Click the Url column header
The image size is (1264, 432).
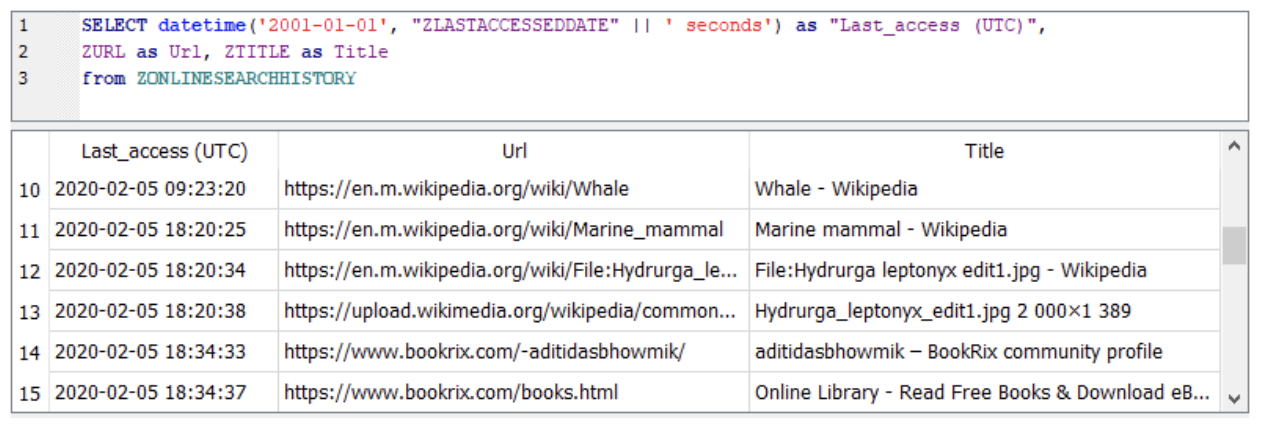(x=514, y=151)
